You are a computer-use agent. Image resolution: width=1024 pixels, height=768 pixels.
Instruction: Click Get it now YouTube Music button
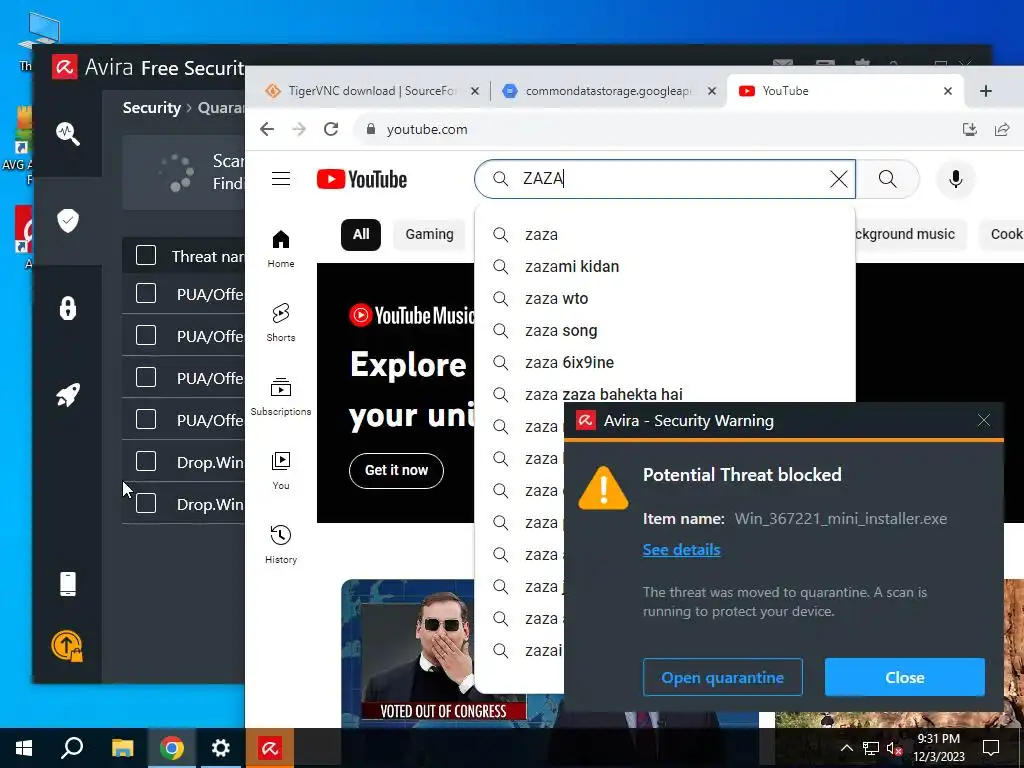tap(396, 470)
